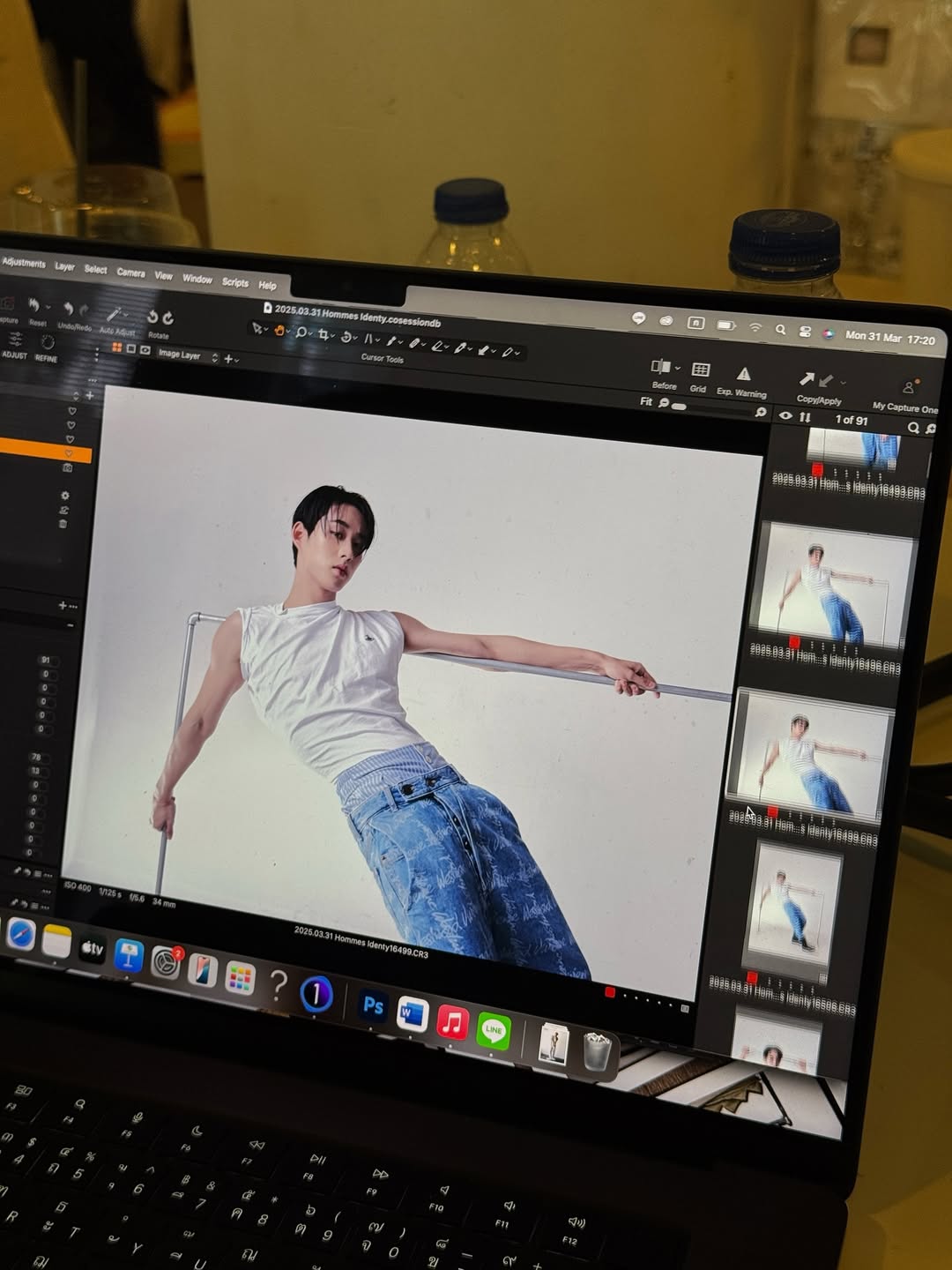Open Apple TV from the Dock

(93, 949)
